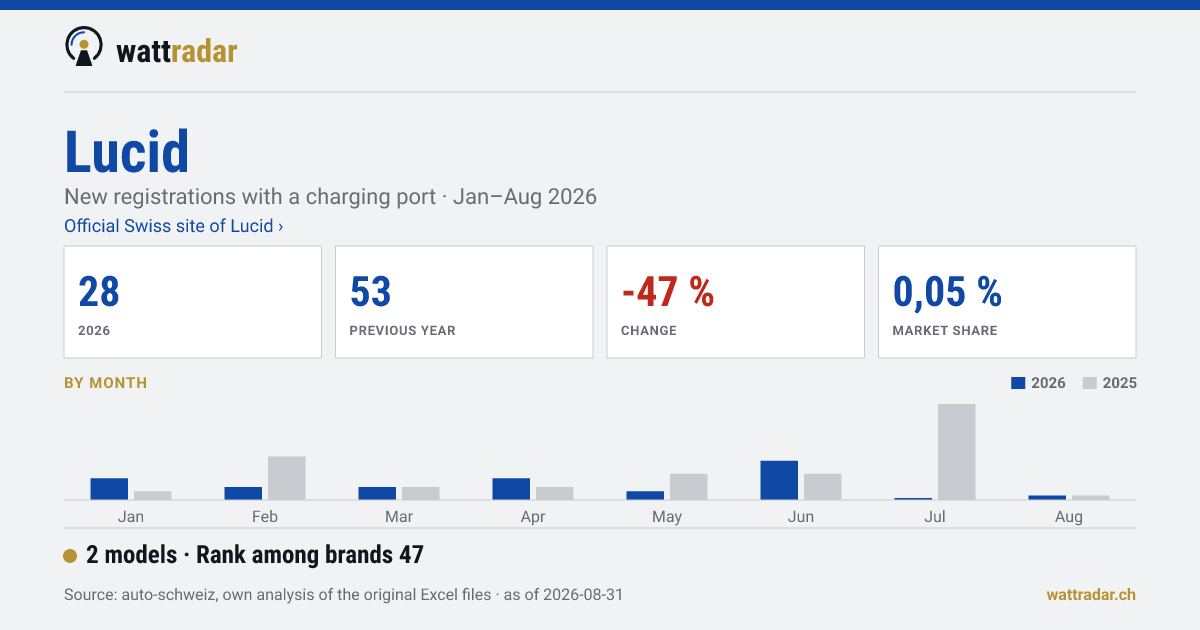Click the grey 2025 bar for May

[689, 487]
